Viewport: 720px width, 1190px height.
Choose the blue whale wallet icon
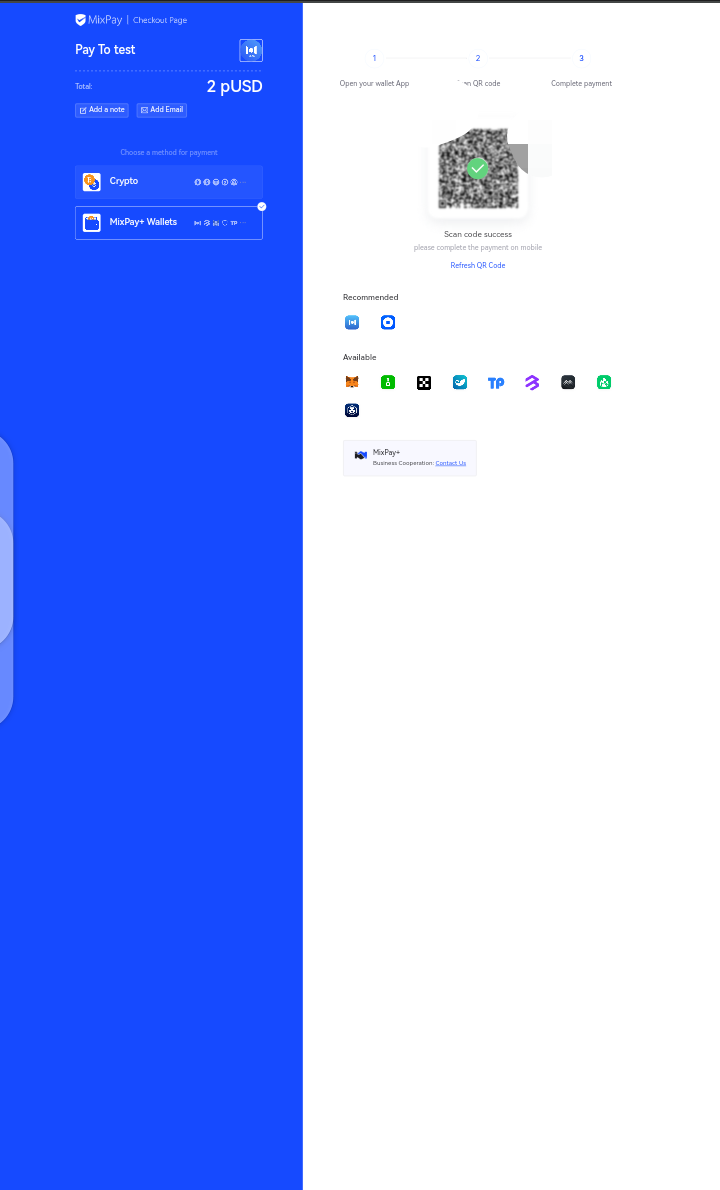460,382
